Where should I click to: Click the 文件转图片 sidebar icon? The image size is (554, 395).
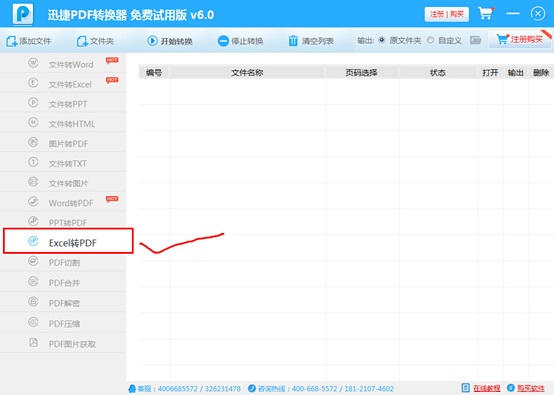coord(33,182)
